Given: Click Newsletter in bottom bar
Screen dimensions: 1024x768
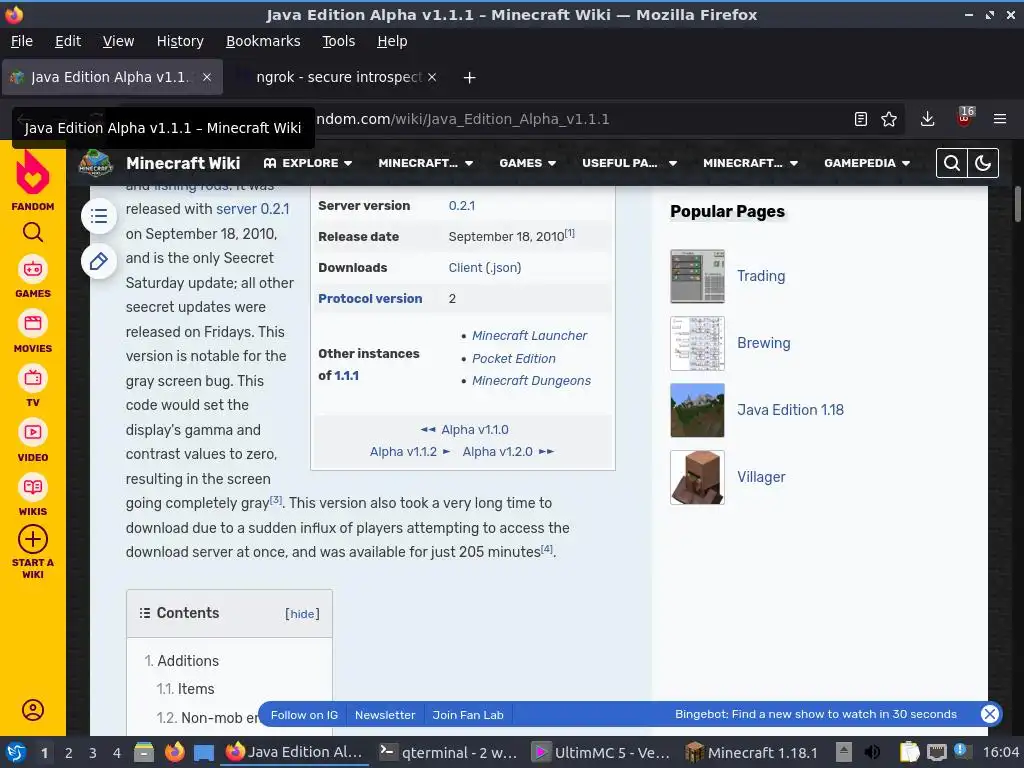Looking at the screenshot, I should tap(385, 715).
